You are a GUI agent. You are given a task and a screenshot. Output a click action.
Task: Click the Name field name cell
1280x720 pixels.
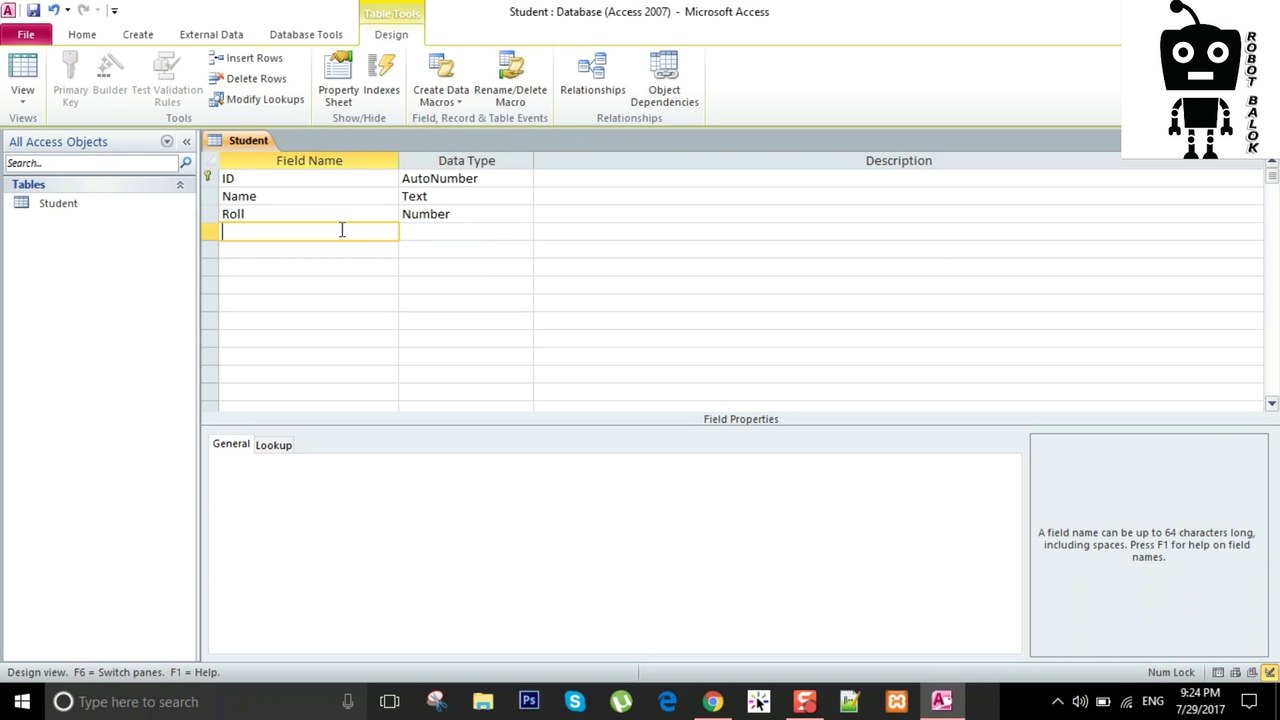(x=309, y=196)
